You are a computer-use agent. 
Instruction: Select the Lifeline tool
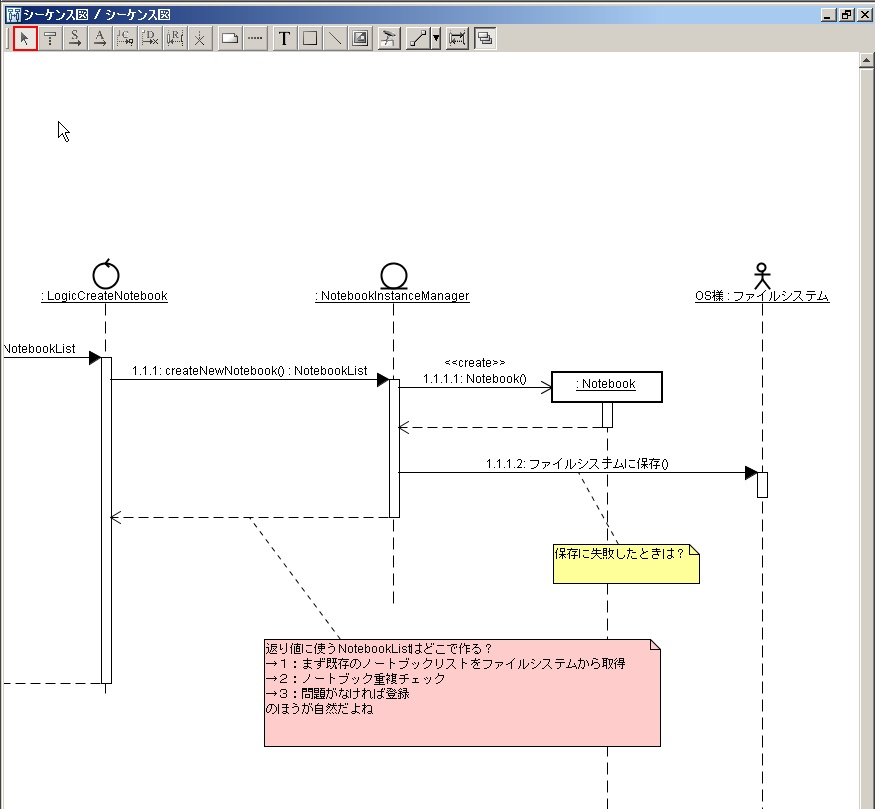click(x=50, y=38)
